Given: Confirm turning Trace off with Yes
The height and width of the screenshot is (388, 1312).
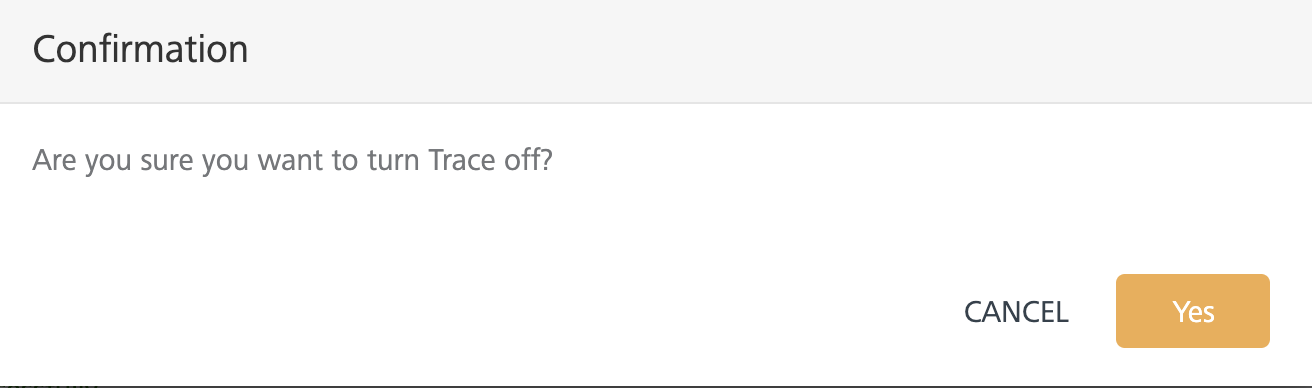Looking at the screenshot, I should (1192, 311).
